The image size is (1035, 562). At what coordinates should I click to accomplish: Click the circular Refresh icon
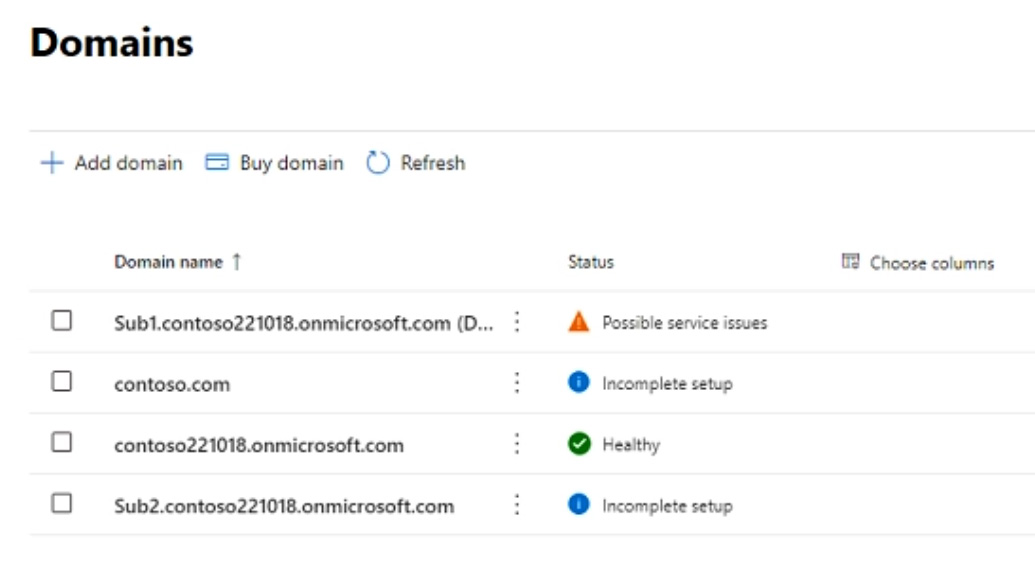click(377, 163)
